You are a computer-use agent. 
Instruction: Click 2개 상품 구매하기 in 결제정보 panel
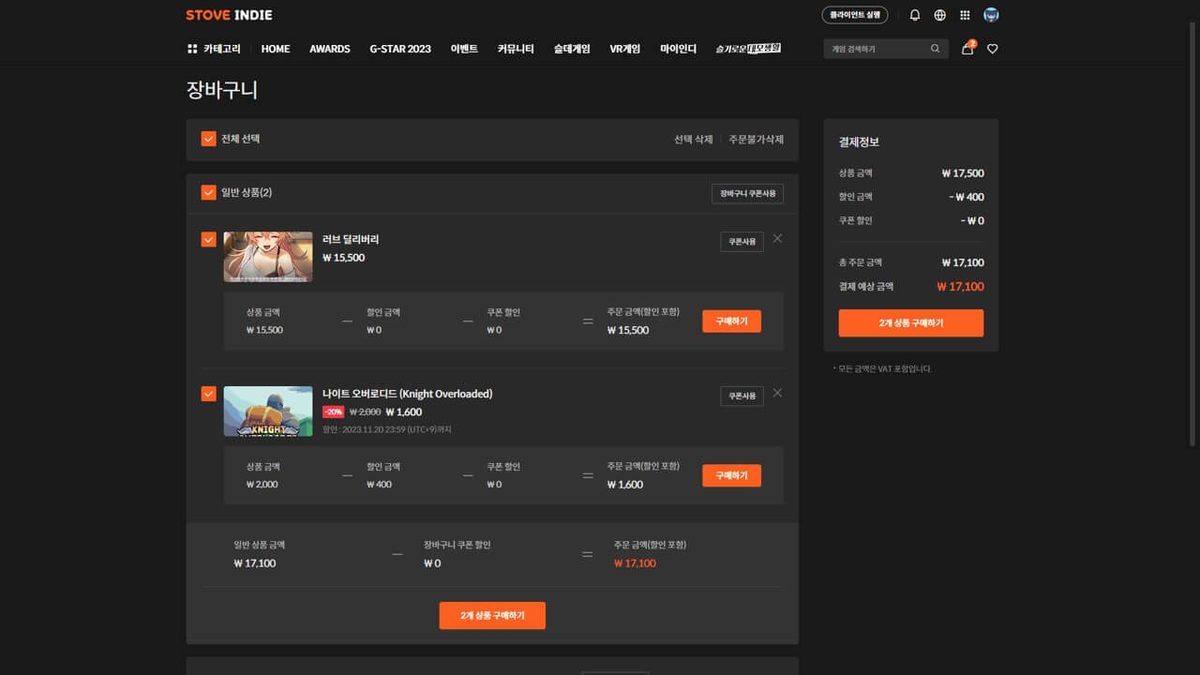tap(911, 323)
